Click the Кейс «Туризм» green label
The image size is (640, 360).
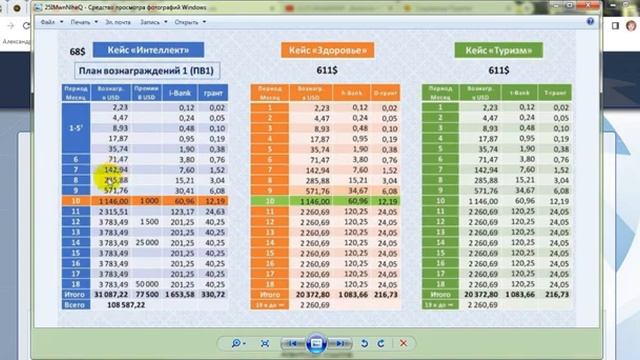click(498, 50)
